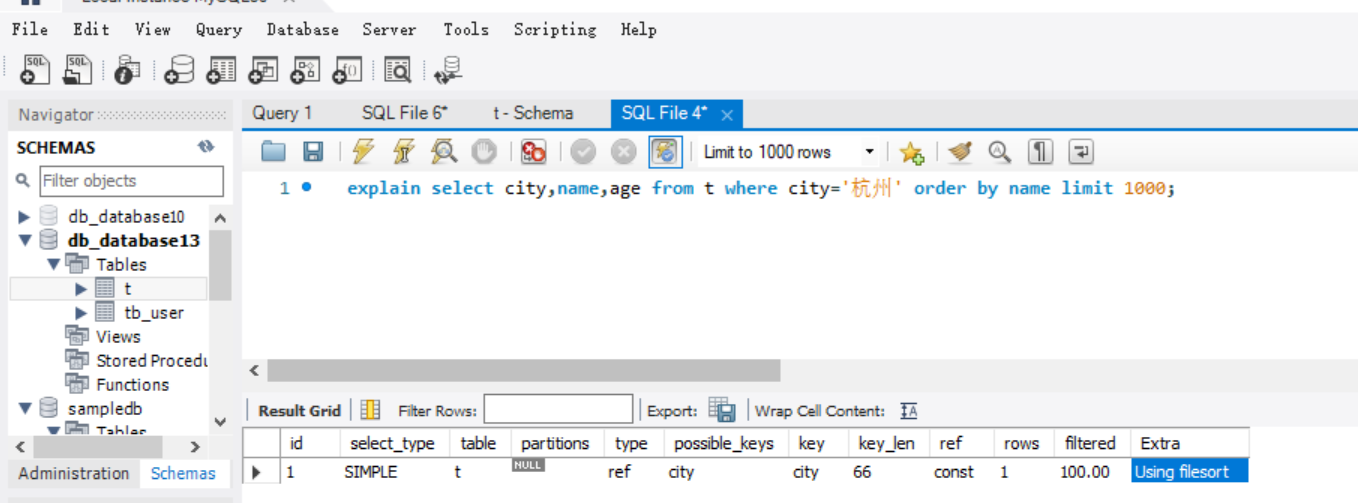1358x503 pixels.
Task: Search table data icon
Action: click(x=398, y=69)
